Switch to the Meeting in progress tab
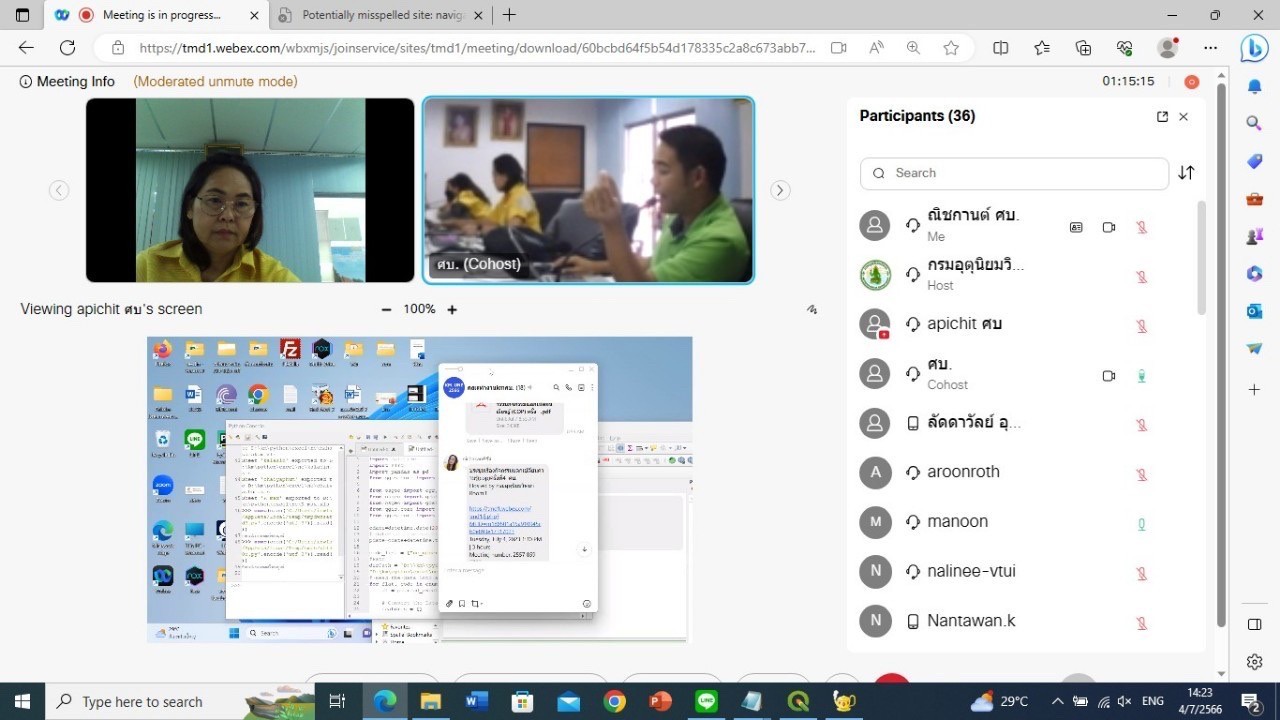This screenshot has width=1280, height=720. click(x=160, y=15)
